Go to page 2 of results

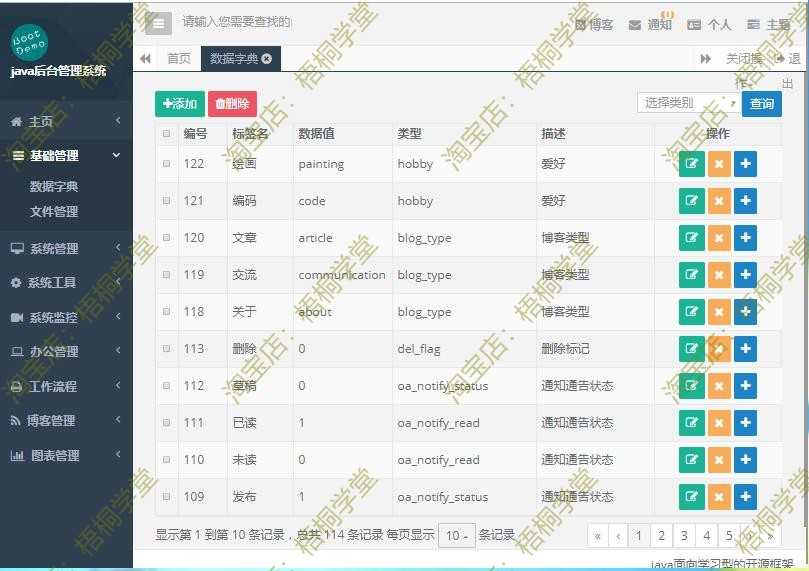tap(661, 536)
